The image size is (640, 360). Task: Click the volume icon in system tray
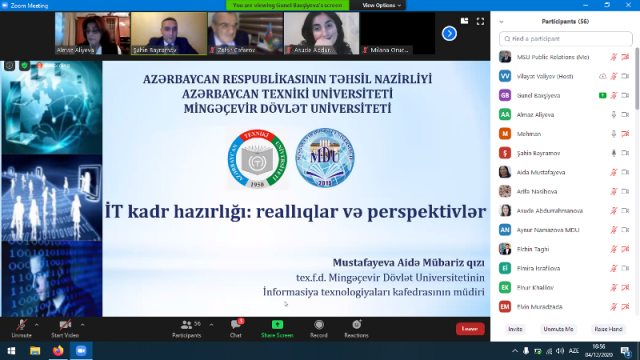tap(560, 351)
